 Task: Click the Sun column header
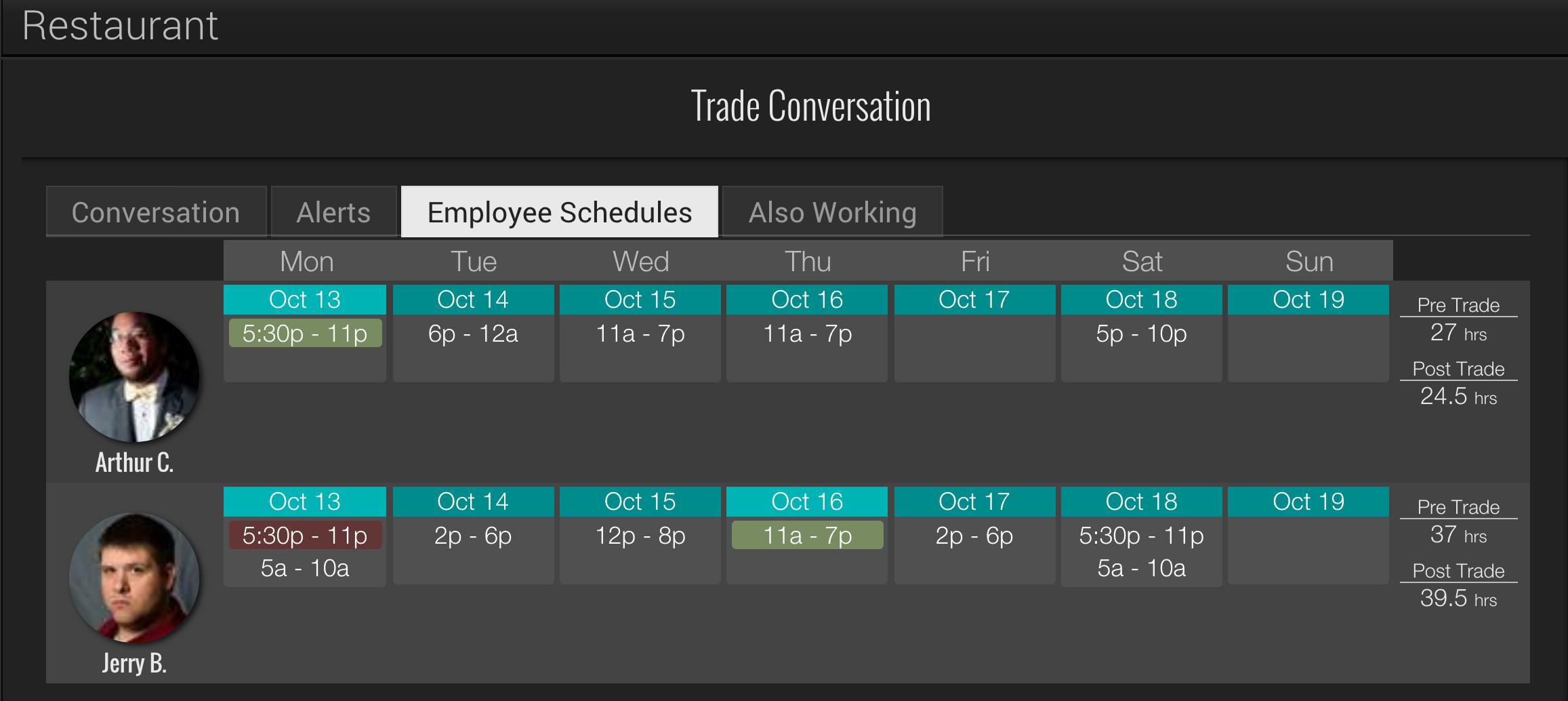(1309, 261)
